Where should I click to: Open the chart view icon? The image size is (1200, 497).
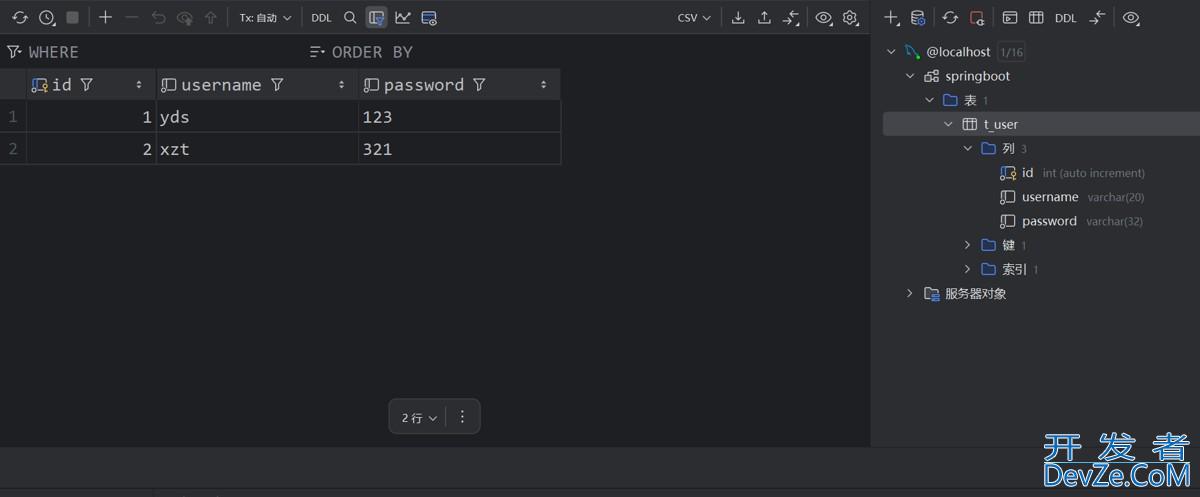pos(402,18)
